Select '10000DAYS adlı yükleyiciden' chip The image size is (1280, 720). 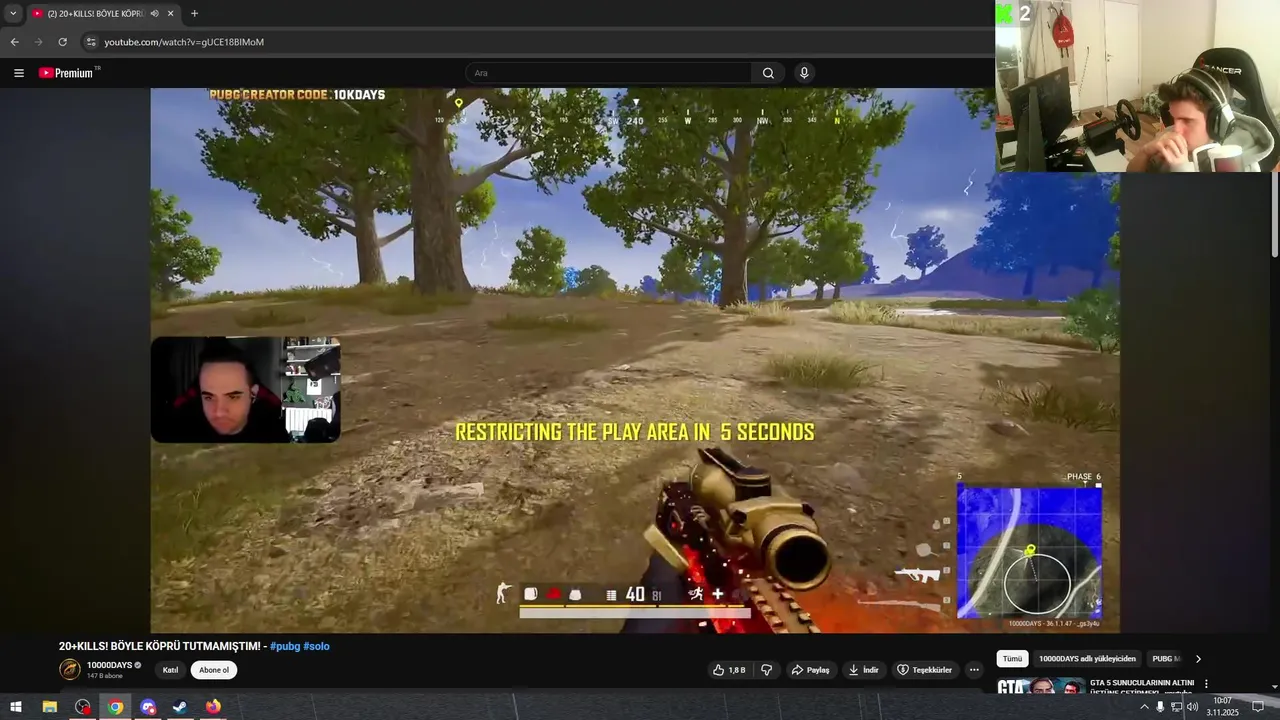1087,659
